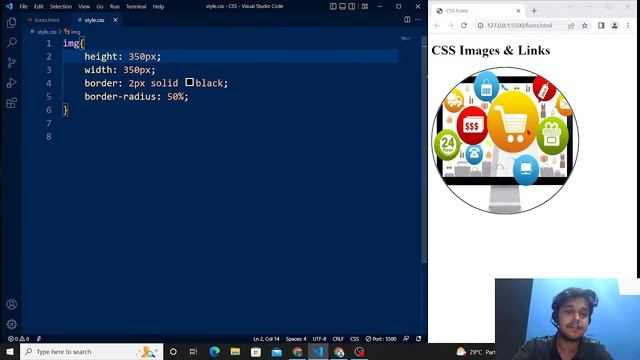Open Chrome side panel
The height and width of the screenshot is (360, 640).
(601, 25)
